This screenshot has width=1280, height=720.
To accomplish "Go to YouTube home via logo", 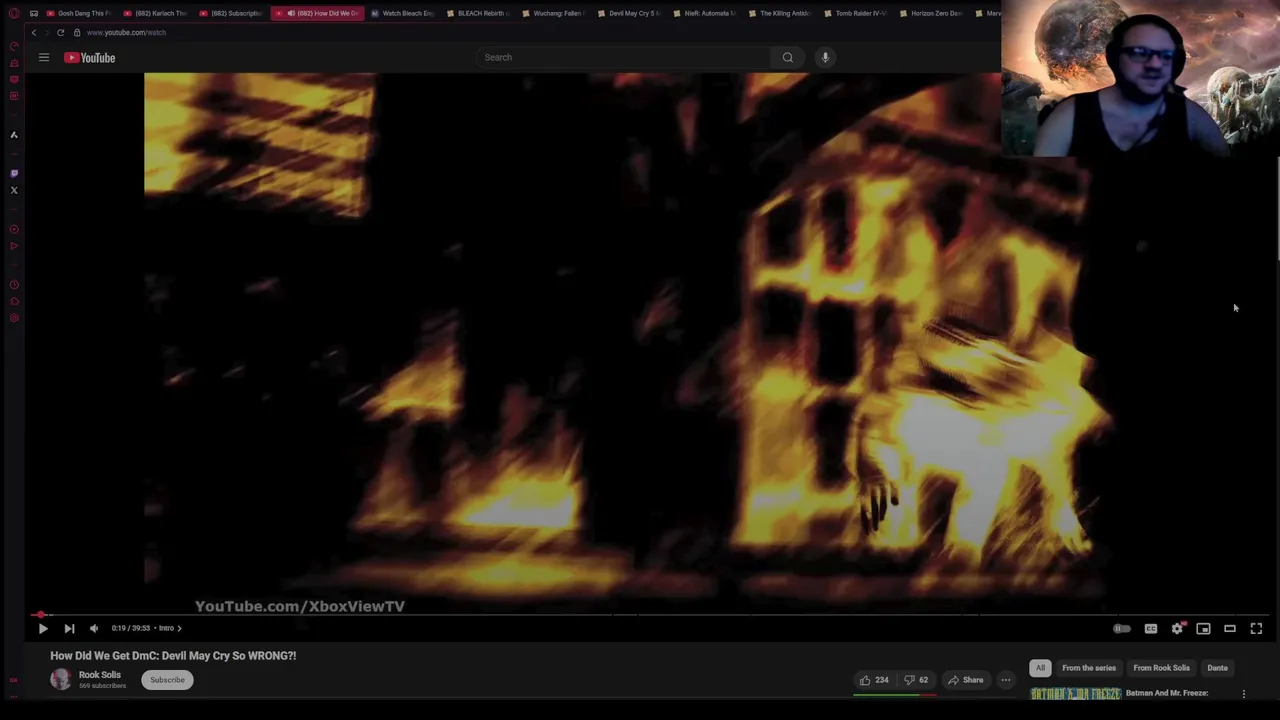I will coord(90,58).
